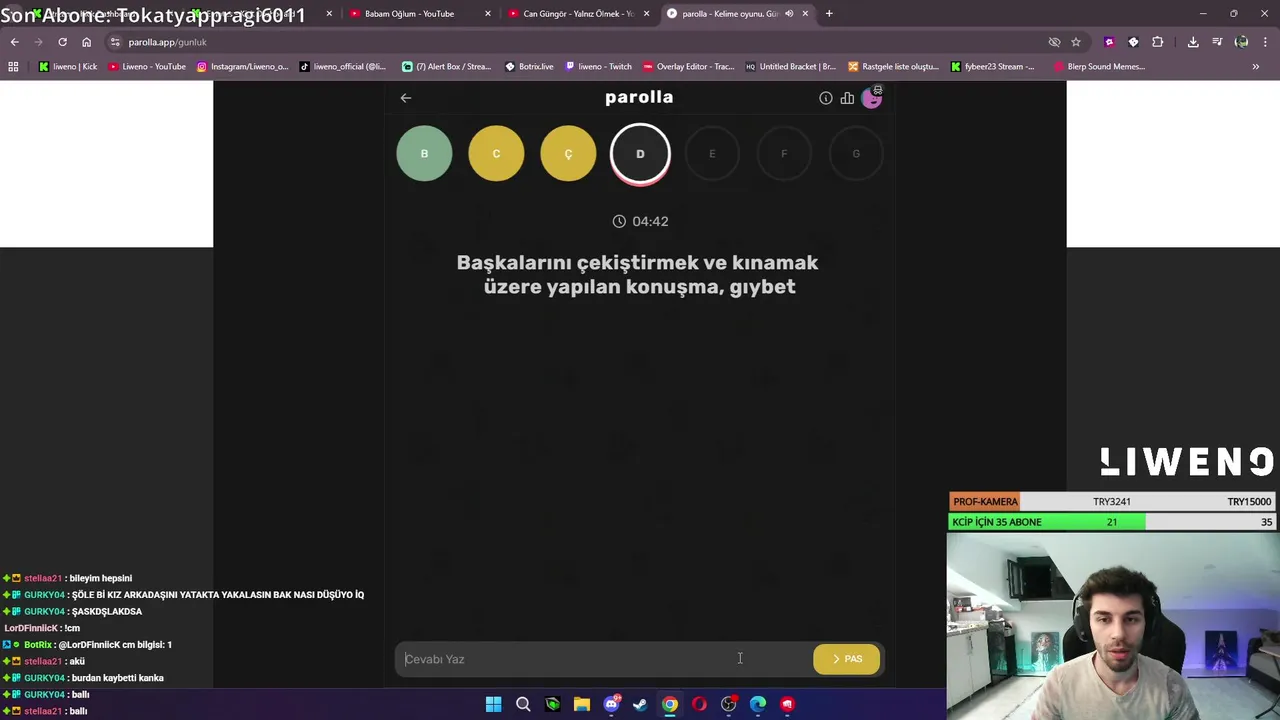
Task: Open the Chrome three-dot menu
Action: [x=1265, y=42]
